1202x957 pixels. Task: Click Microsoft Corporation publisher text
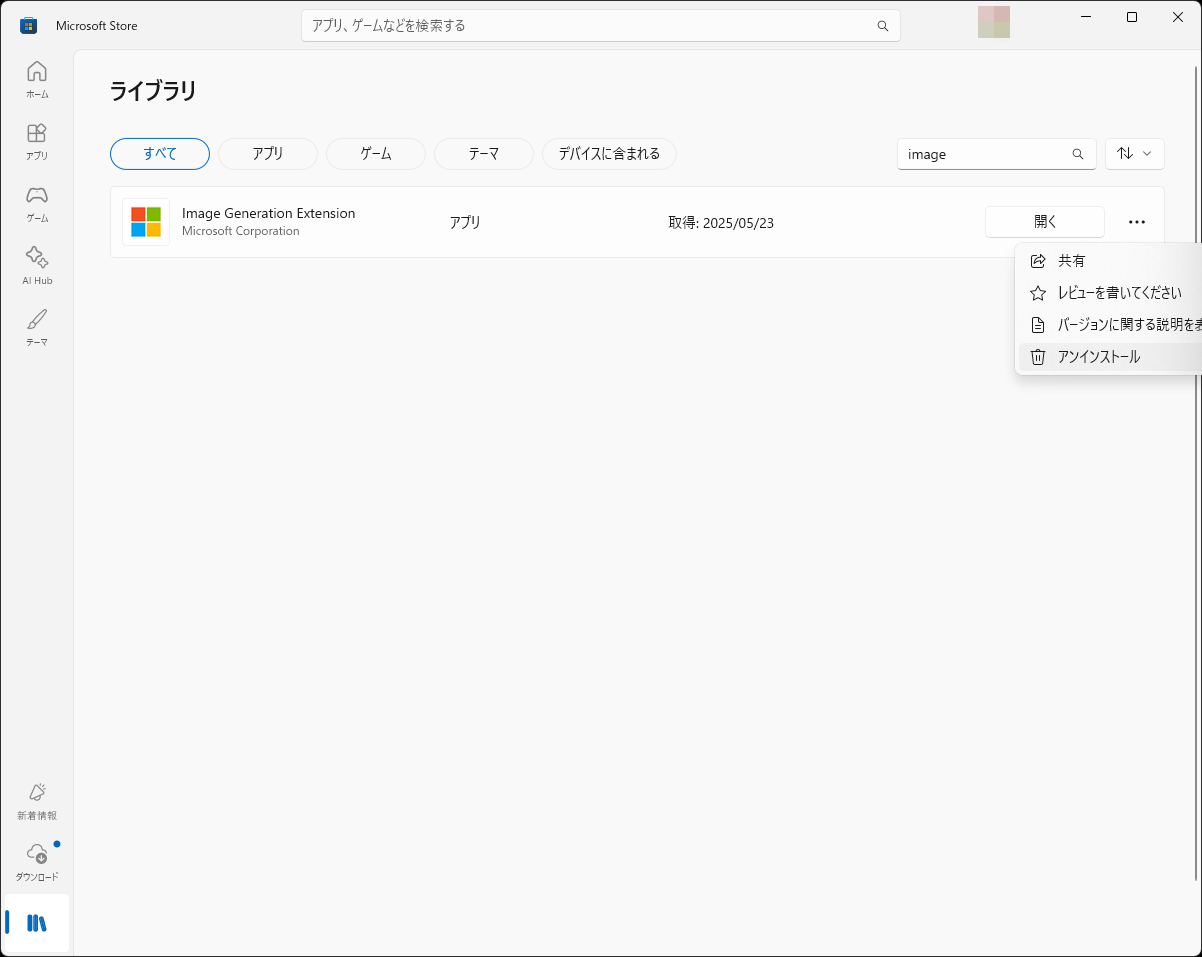(x=241, y=231)
